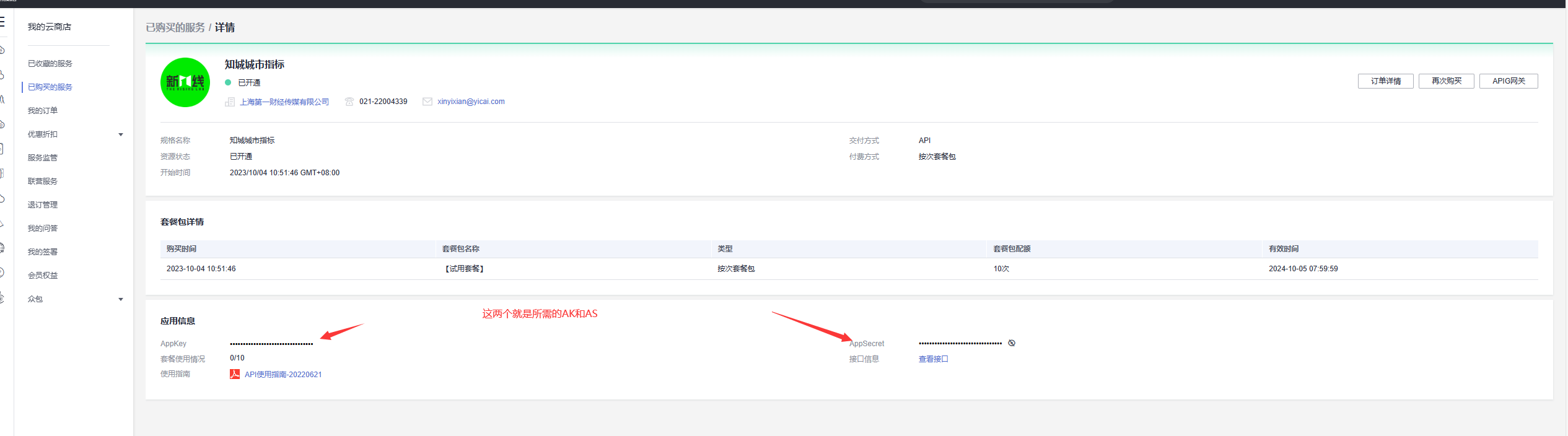Click the start time 2023/10/04 10:51:46 GMT+08:00
The width and height of the screenshot is (1568, 436).
click(x=285, y=173)
